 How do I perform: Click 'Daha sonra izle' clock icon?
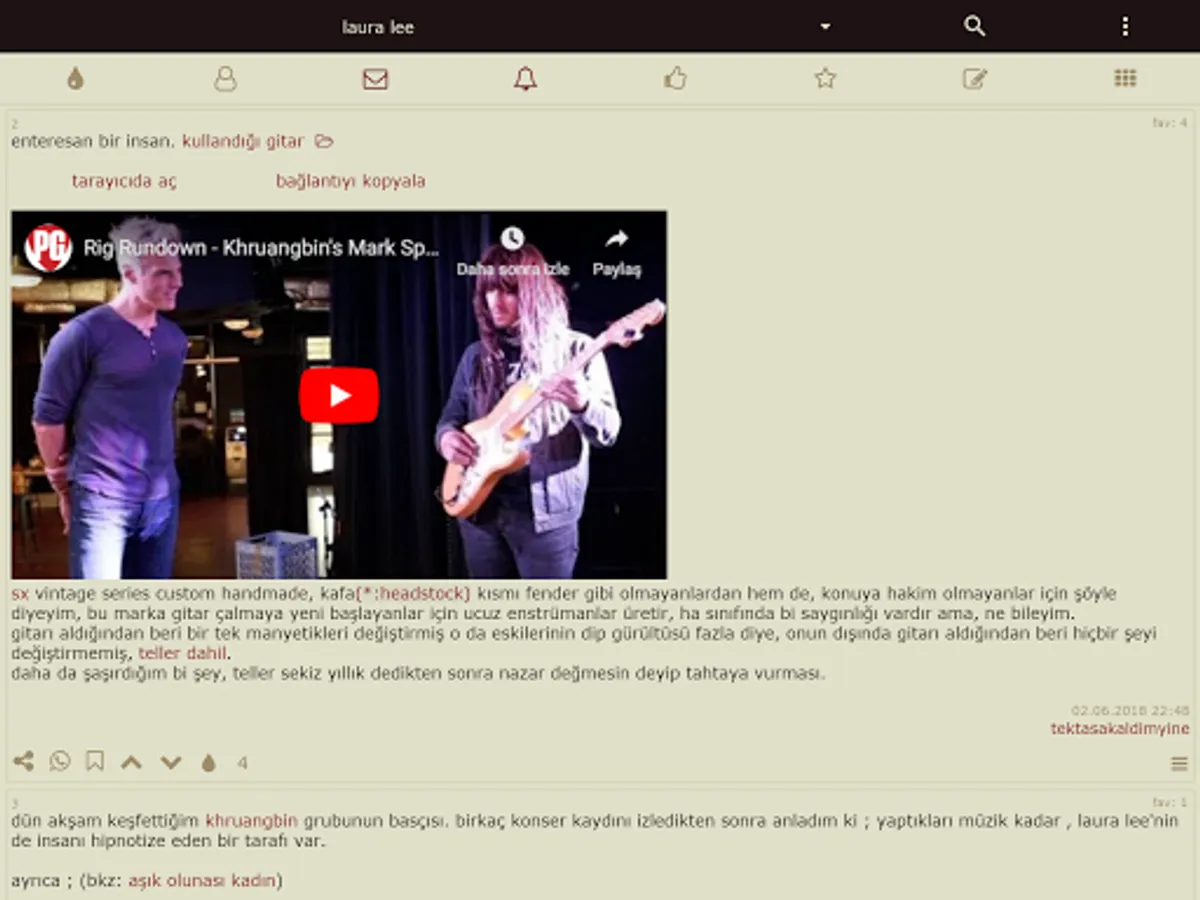[512, 238]
